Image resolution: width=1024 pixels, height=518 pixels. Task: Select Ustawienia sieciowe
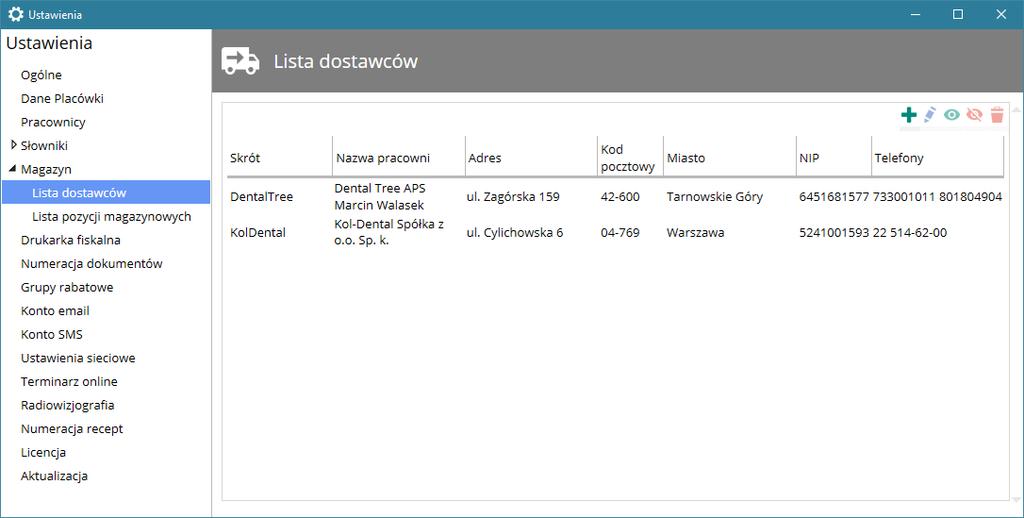(x=78, y=358)
